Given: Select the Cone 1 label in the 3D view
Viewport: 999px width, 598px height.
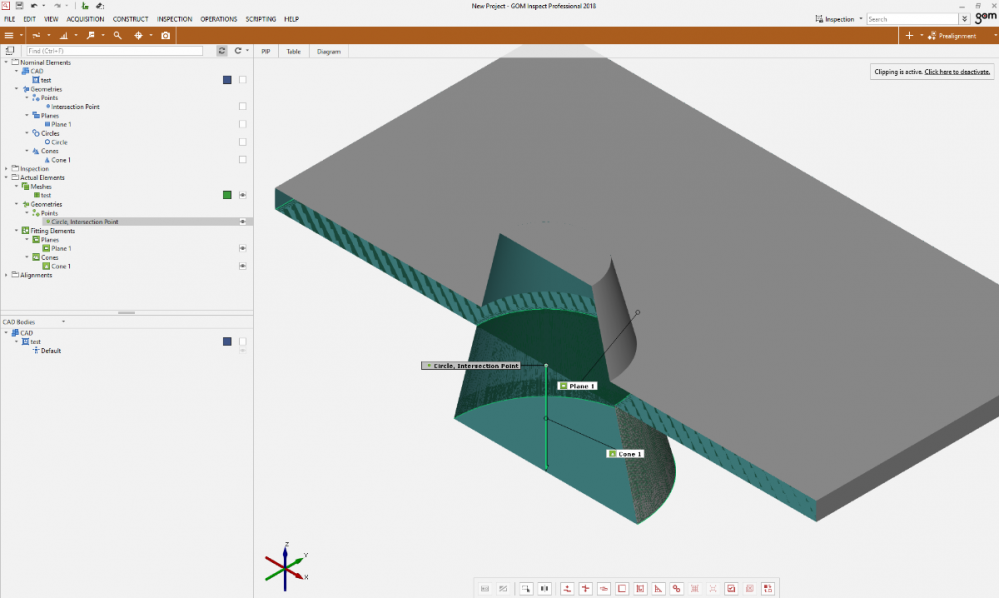Looking at the screenshot, I should click(625, 454).
